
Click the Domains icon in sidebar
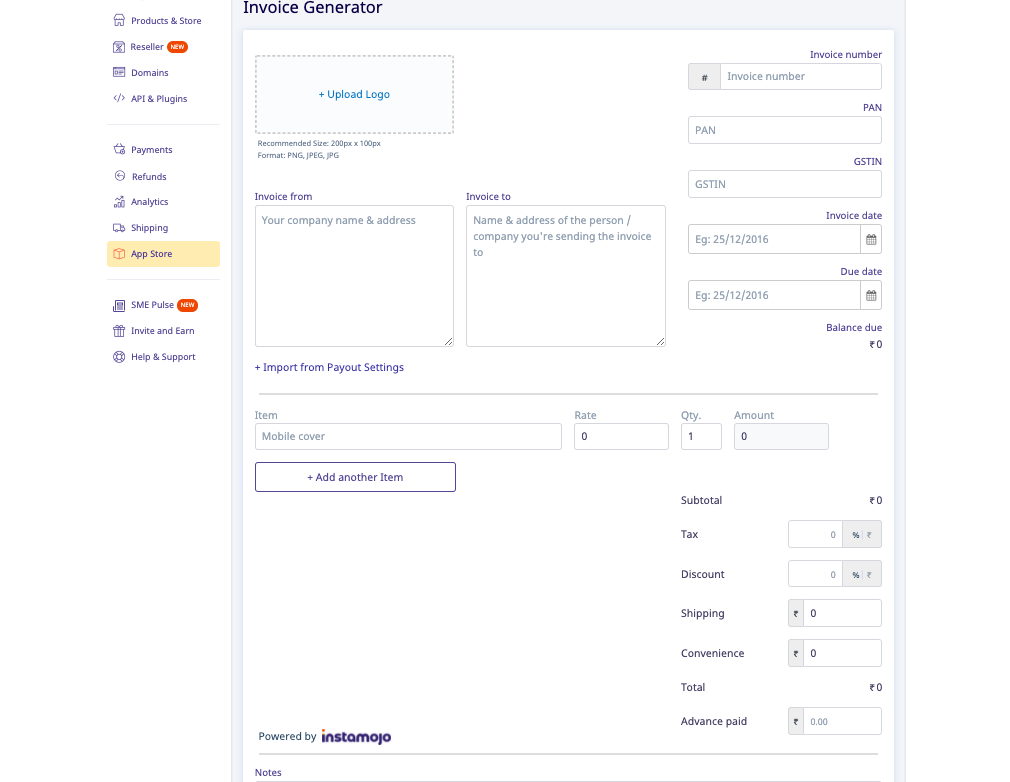(119, 73)
